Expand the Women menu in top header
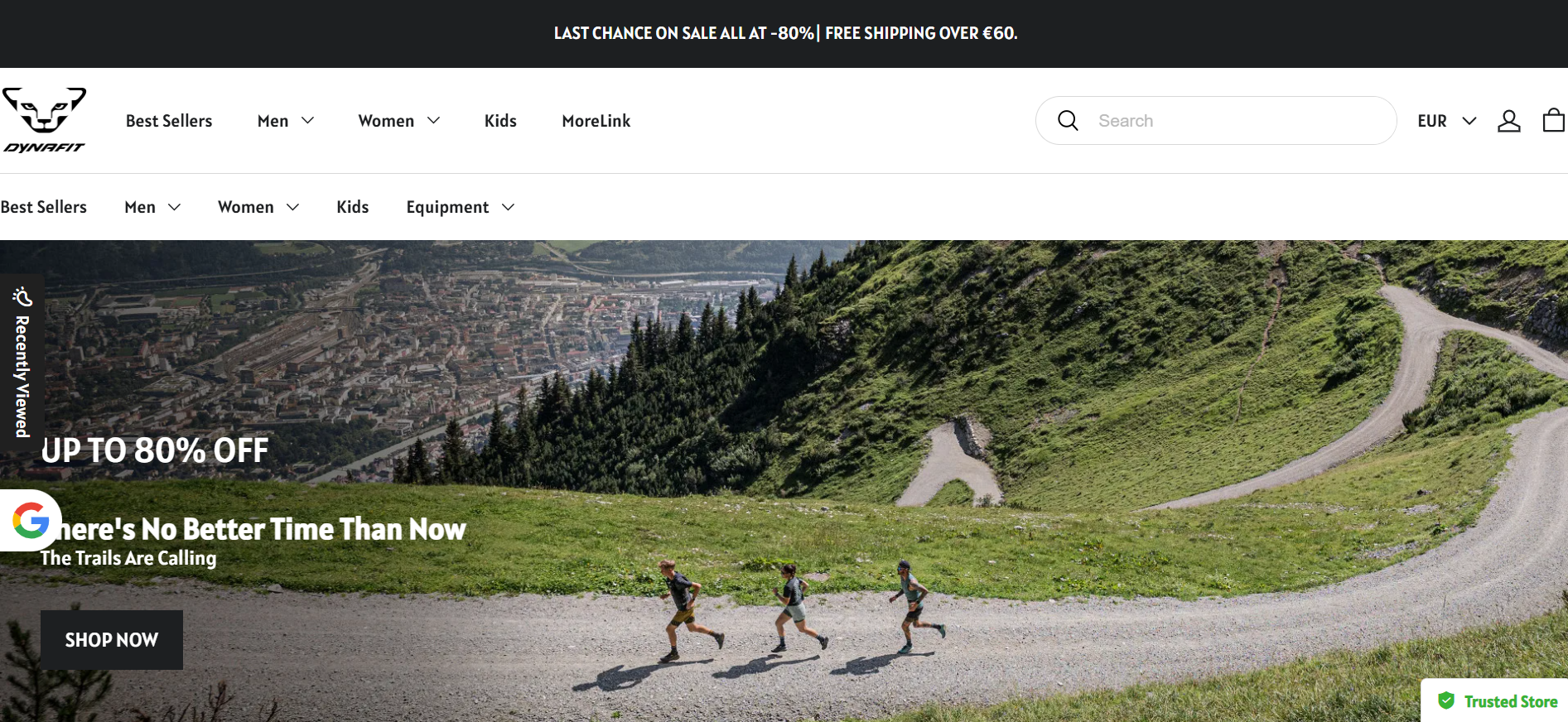The height and width of the screenshot is (722, 1568). tap(398, 121)
